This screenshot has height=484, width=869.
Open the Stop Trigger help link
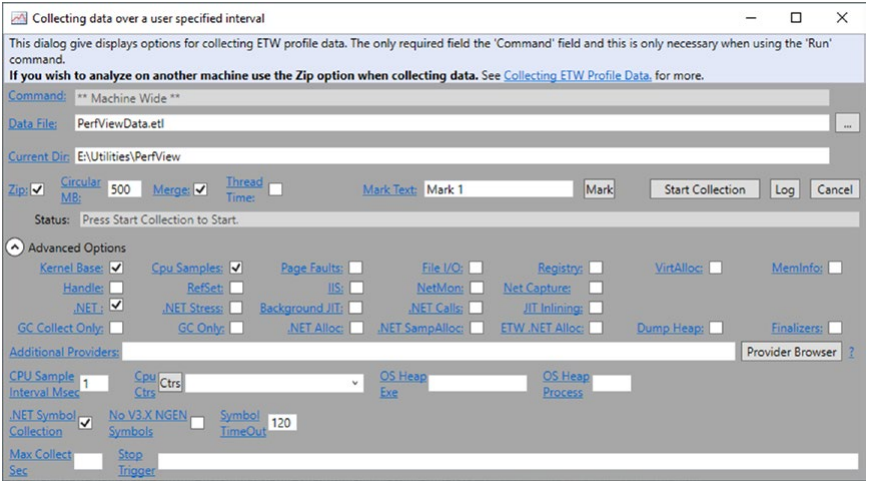[x=136, y=462]
